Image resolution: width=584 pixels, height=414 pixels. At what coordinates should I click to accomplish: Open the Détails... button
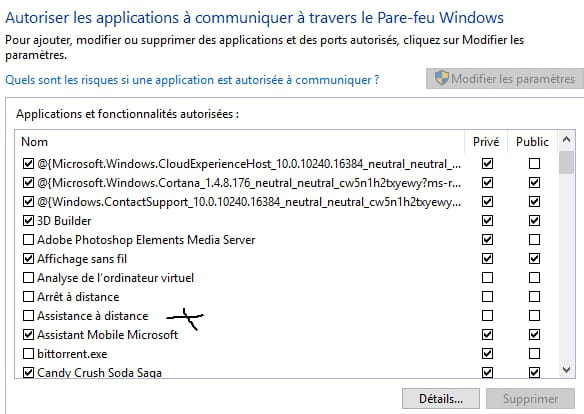(x=441, y=399)
